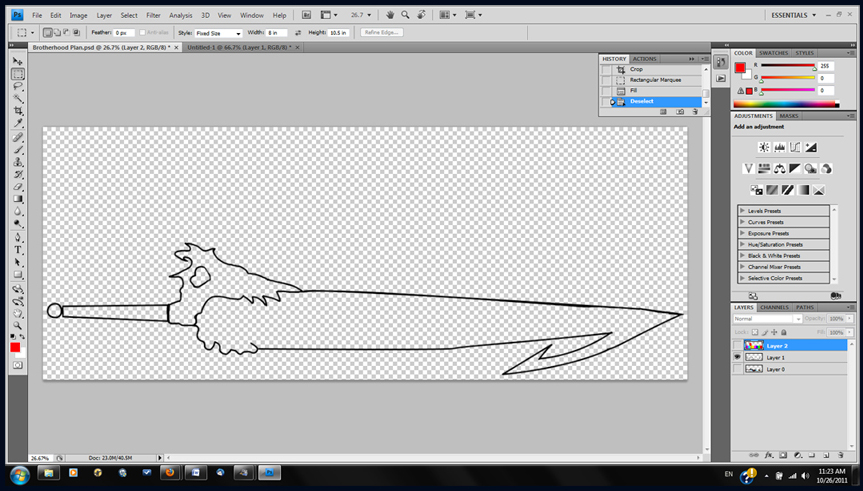Select the History Brush tool
Screen dimensions: 863x491
pyautogui.click(x=18, y=174)
